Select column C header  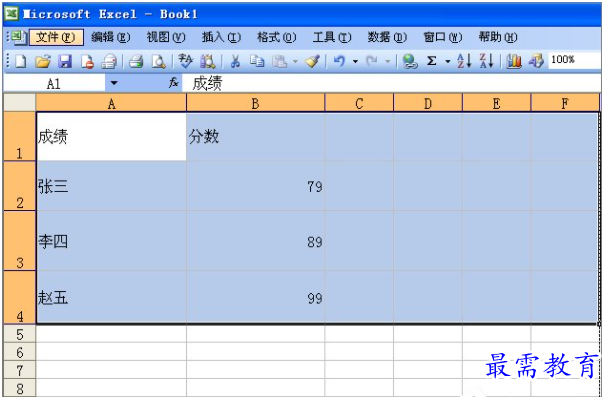point(359,103)
